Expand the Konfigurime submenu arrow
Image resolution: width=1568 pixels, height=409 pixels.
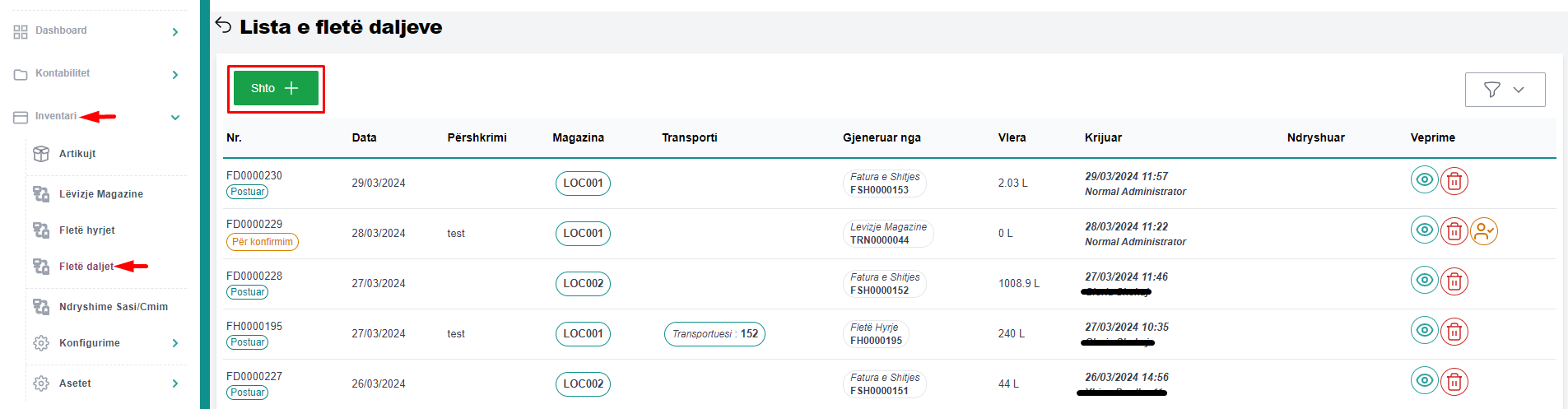coord(175,343)
